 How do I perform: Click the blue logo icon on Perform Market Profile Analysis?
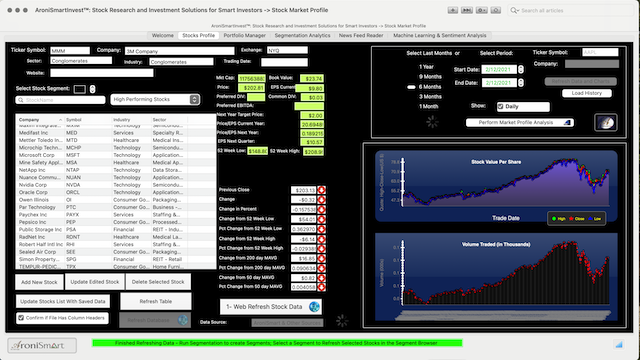567,122
